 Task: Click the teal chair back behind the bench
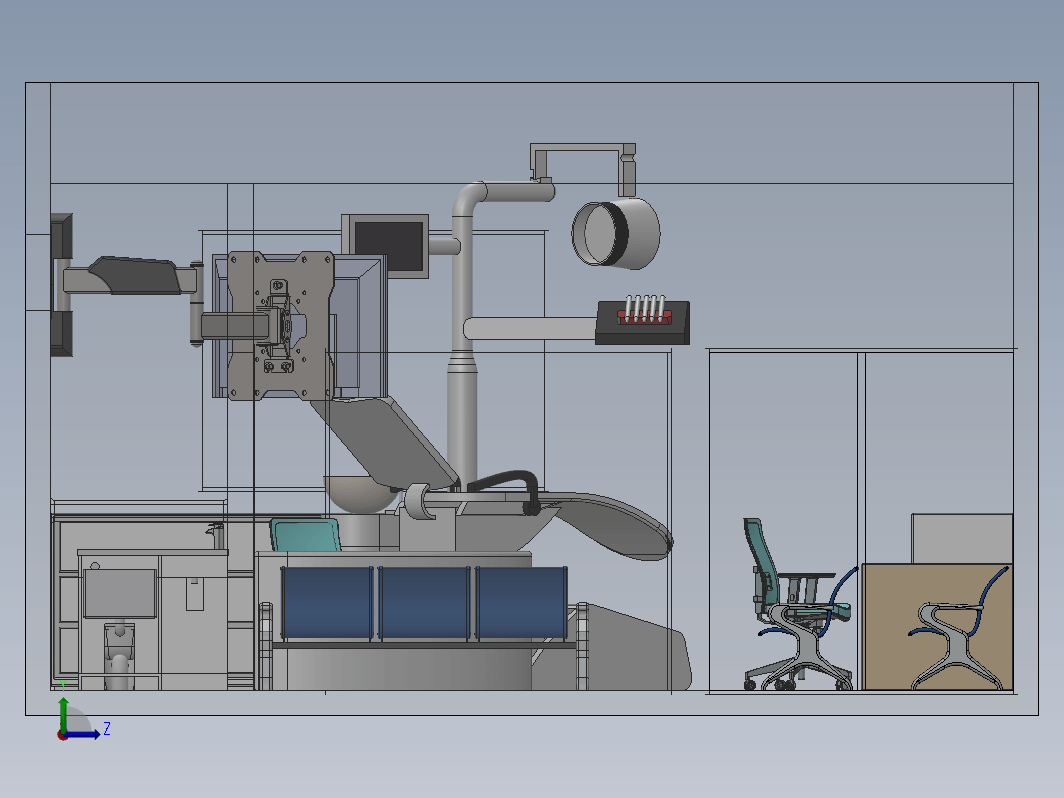click(305, 535)
